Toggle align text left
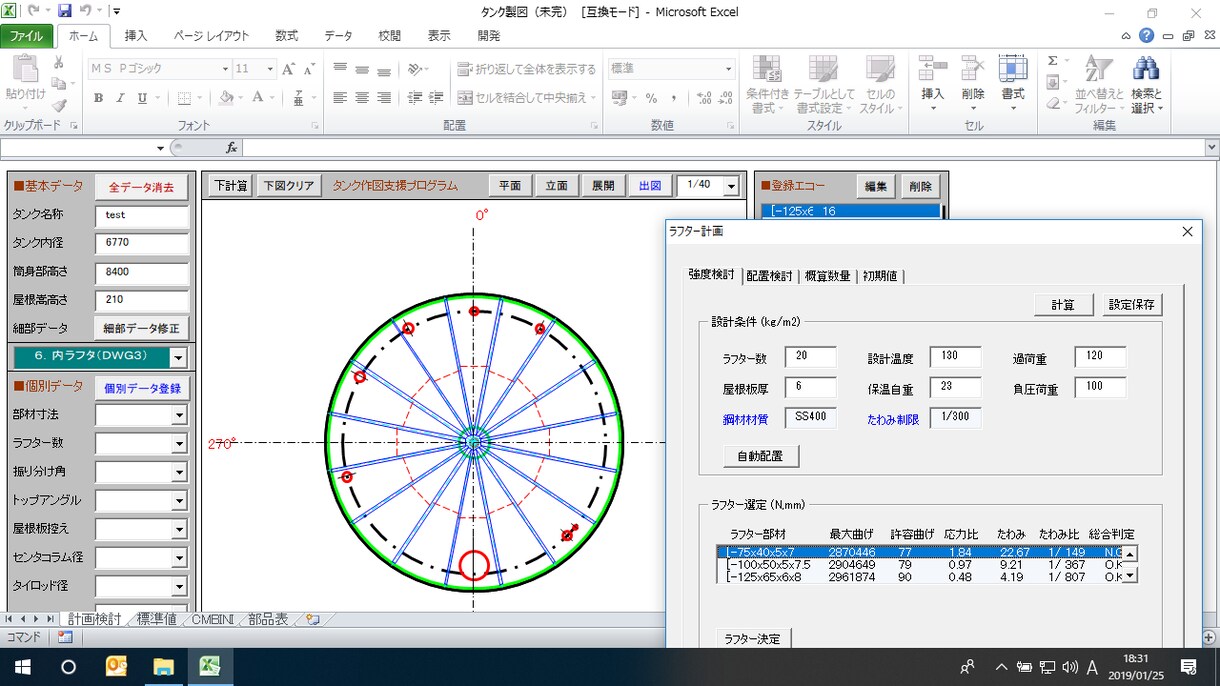1220x686 pixels. [340, 98]
